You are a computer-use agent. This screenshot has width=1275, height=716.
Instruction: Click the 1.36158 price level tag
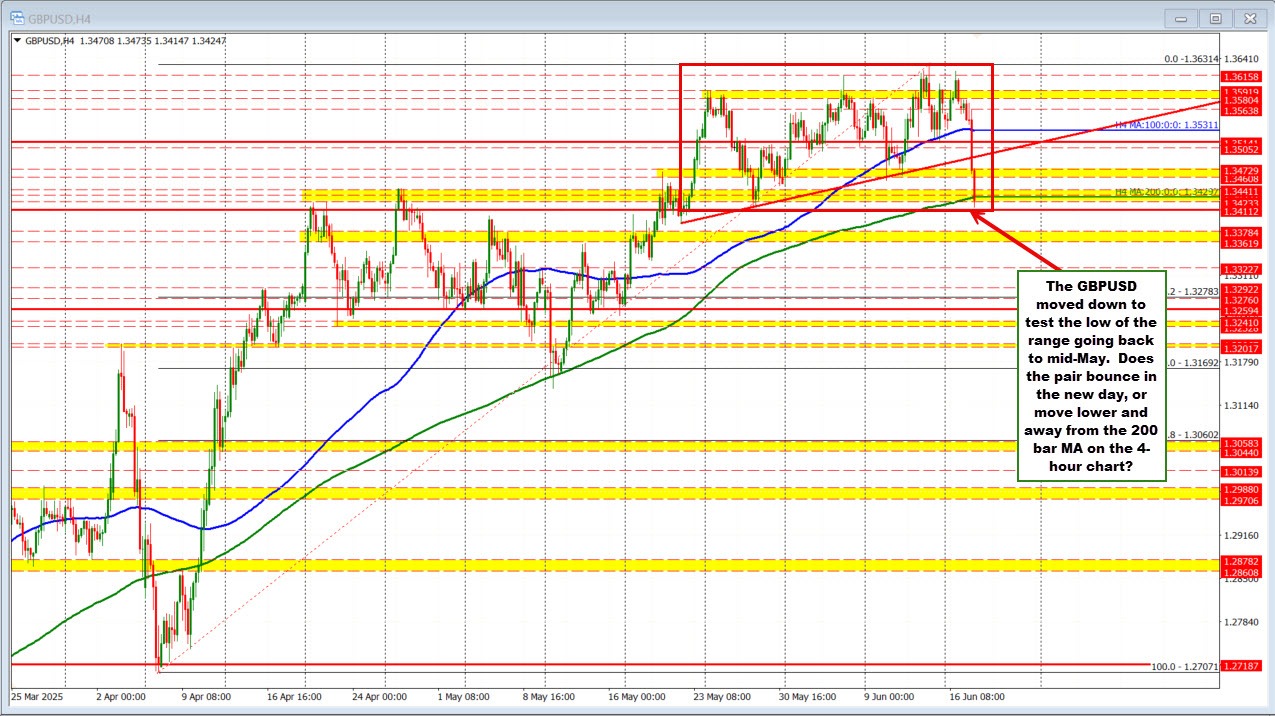tap(1240, 76)
